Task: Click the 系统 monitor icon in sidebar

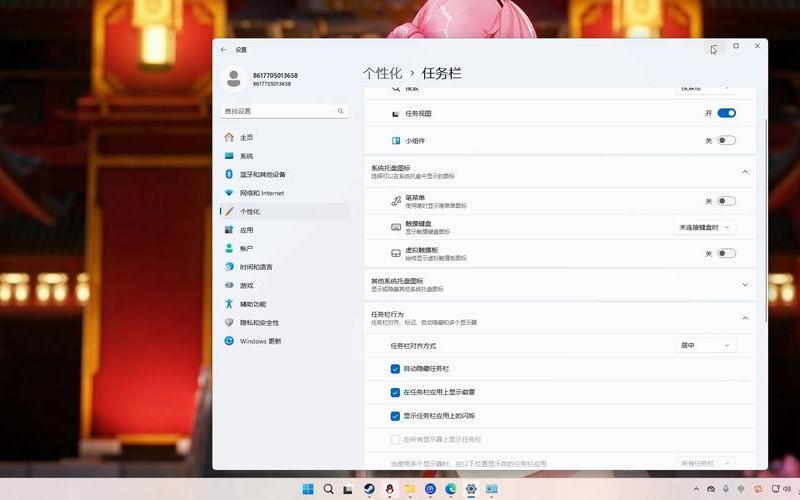Action: [x=229, y=156]
